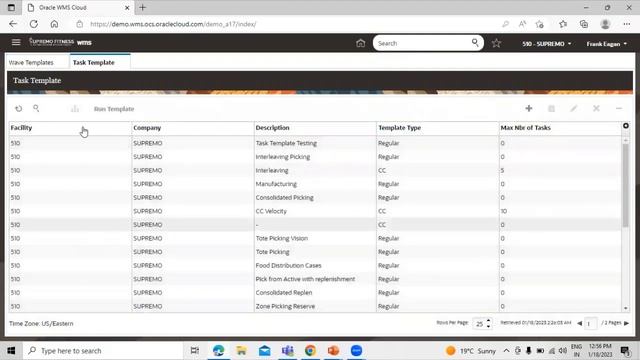
Task: Select the Zone Picking Reserve row
Action: [315, 306]
